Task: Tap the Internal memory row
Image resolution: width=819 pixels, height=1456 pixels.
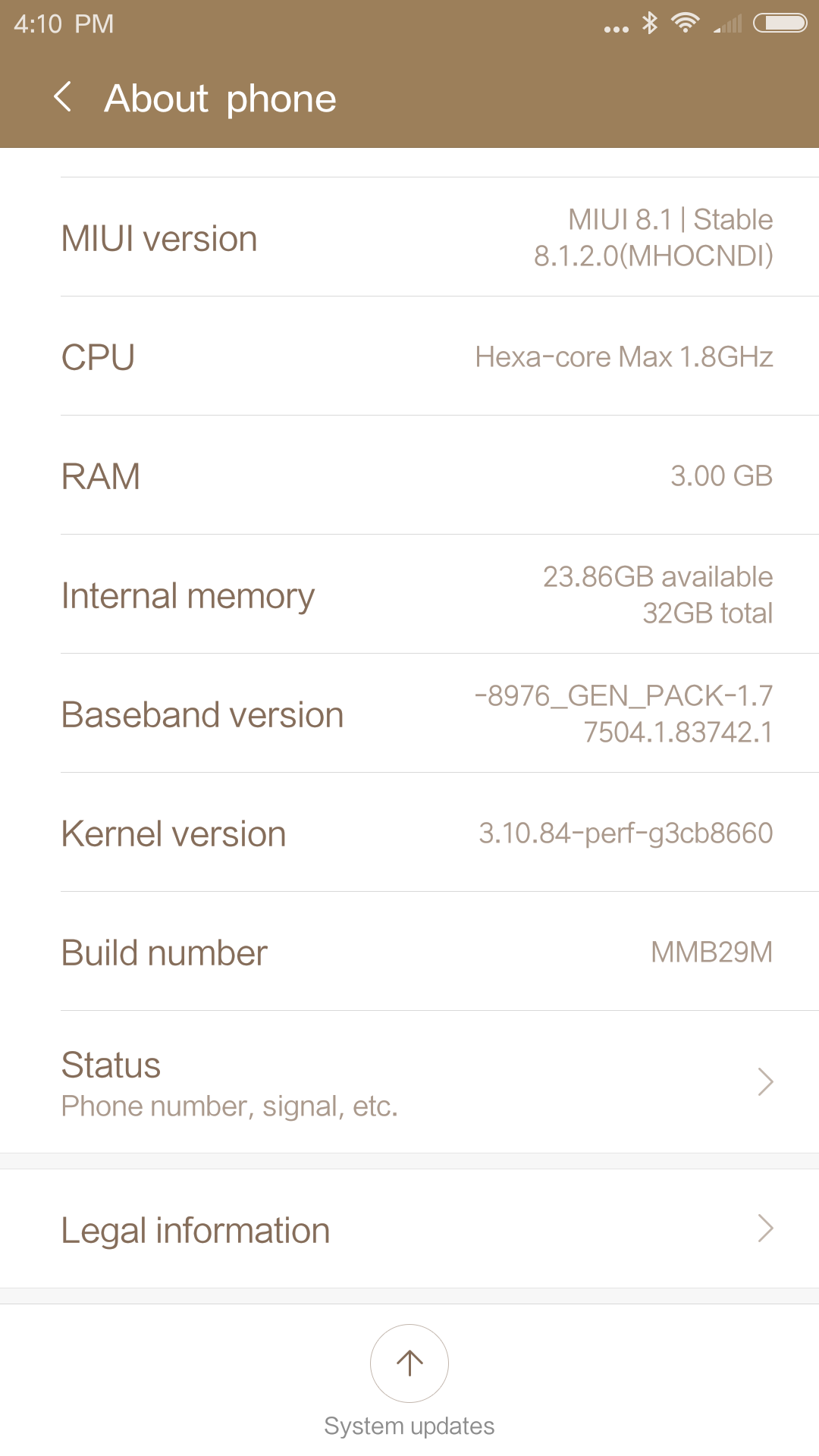Action: pyautogui.click(x=409, y=595)
